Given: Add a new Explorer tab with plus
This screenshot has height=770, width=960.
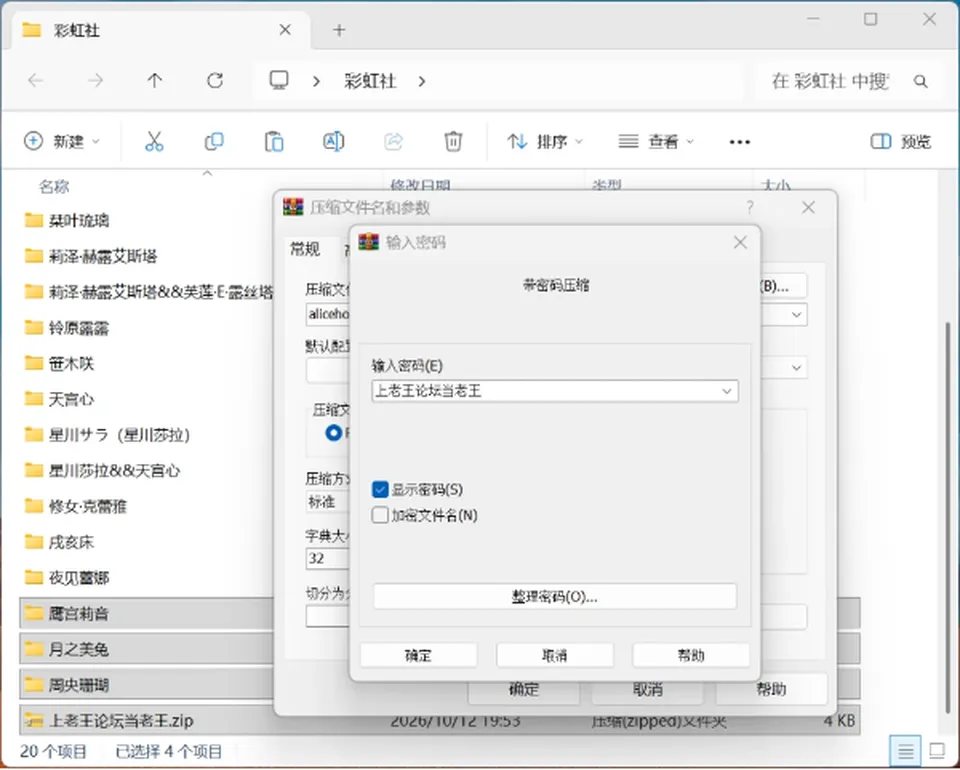Looking at the screenshot, I should [x=339, y=30].
